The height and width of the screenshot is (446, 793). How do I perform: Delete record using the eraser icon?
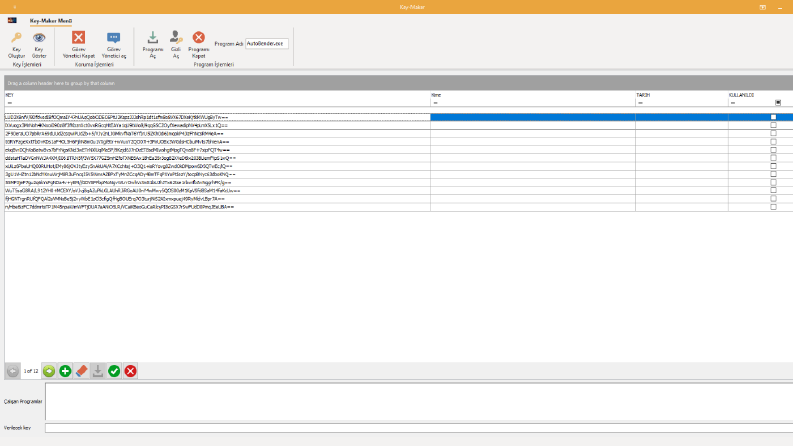(81, 371)
